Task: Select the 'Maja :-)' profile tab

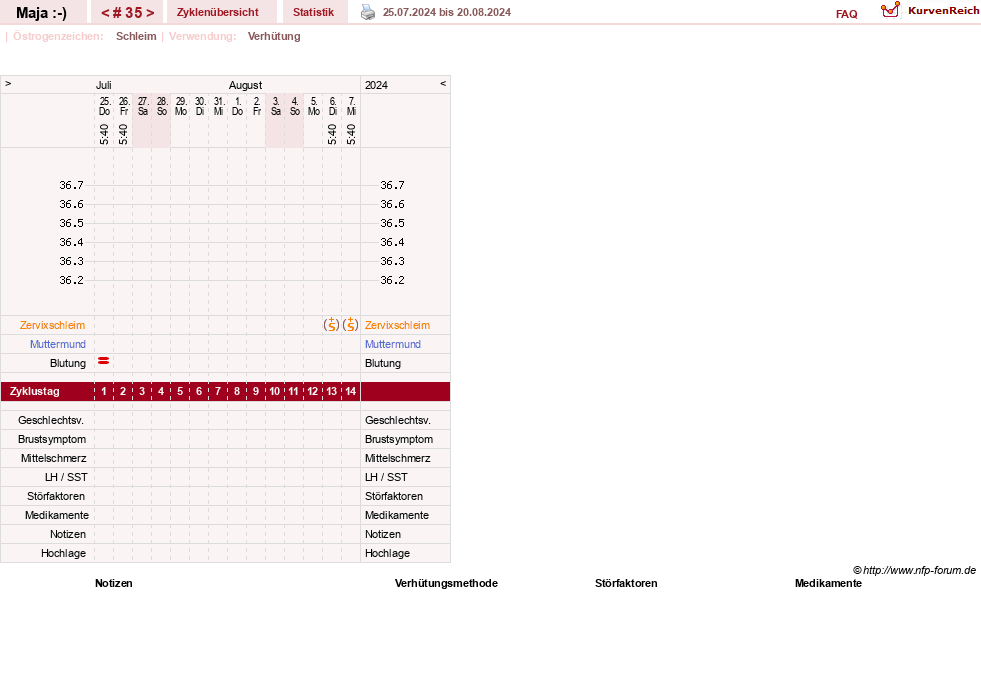Action: (41, 13)
